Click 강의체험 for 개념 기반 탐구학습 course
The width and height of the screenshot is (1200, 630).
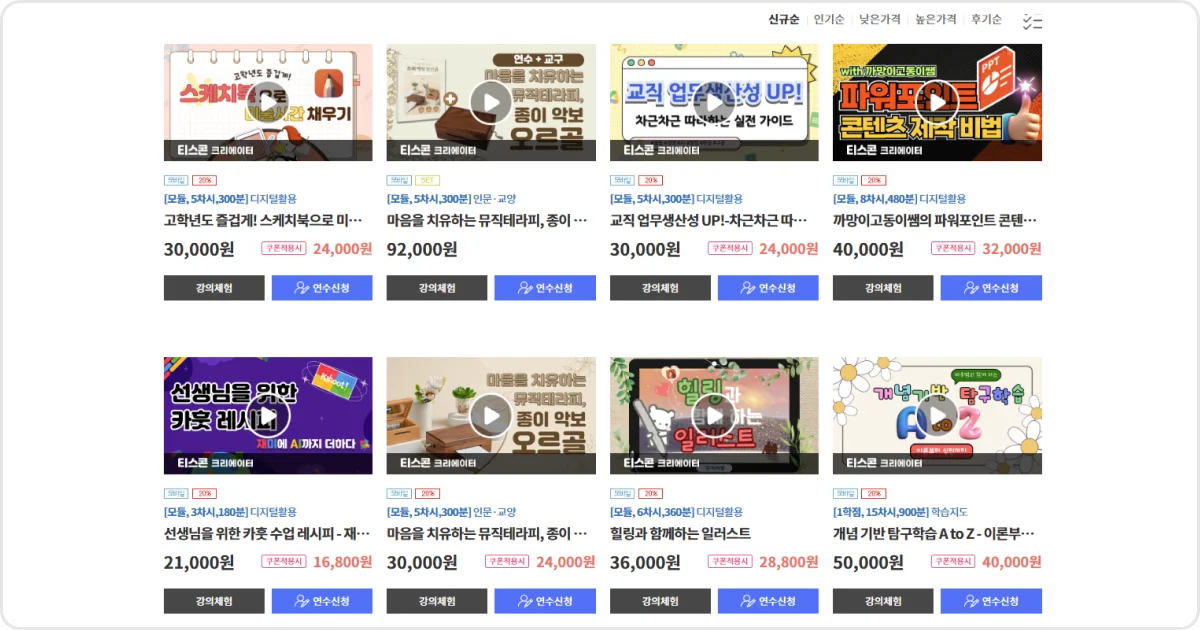pos(883,601)
